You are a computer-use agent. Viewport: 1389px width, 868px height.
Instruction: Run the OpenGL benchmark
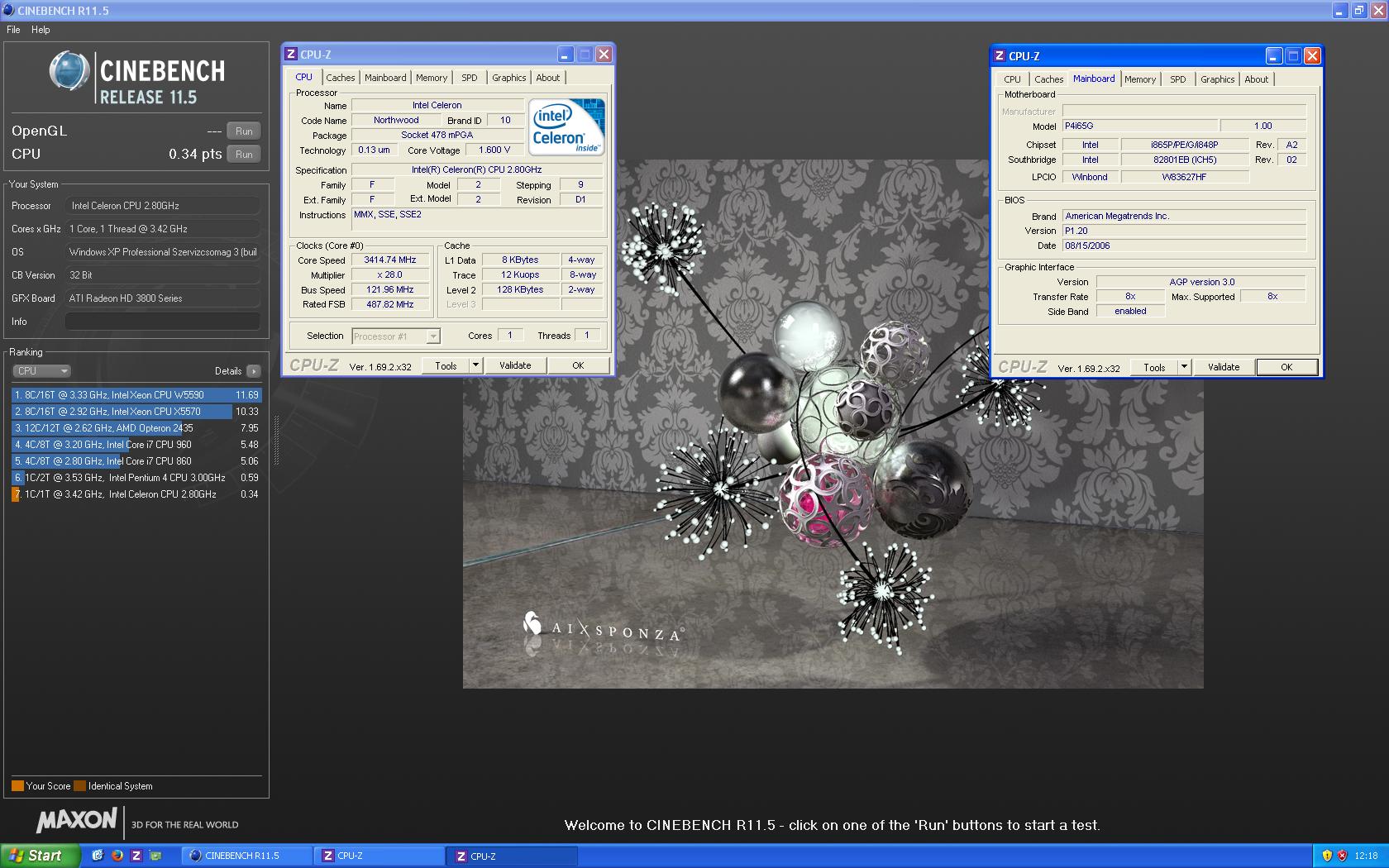[244, 131]
